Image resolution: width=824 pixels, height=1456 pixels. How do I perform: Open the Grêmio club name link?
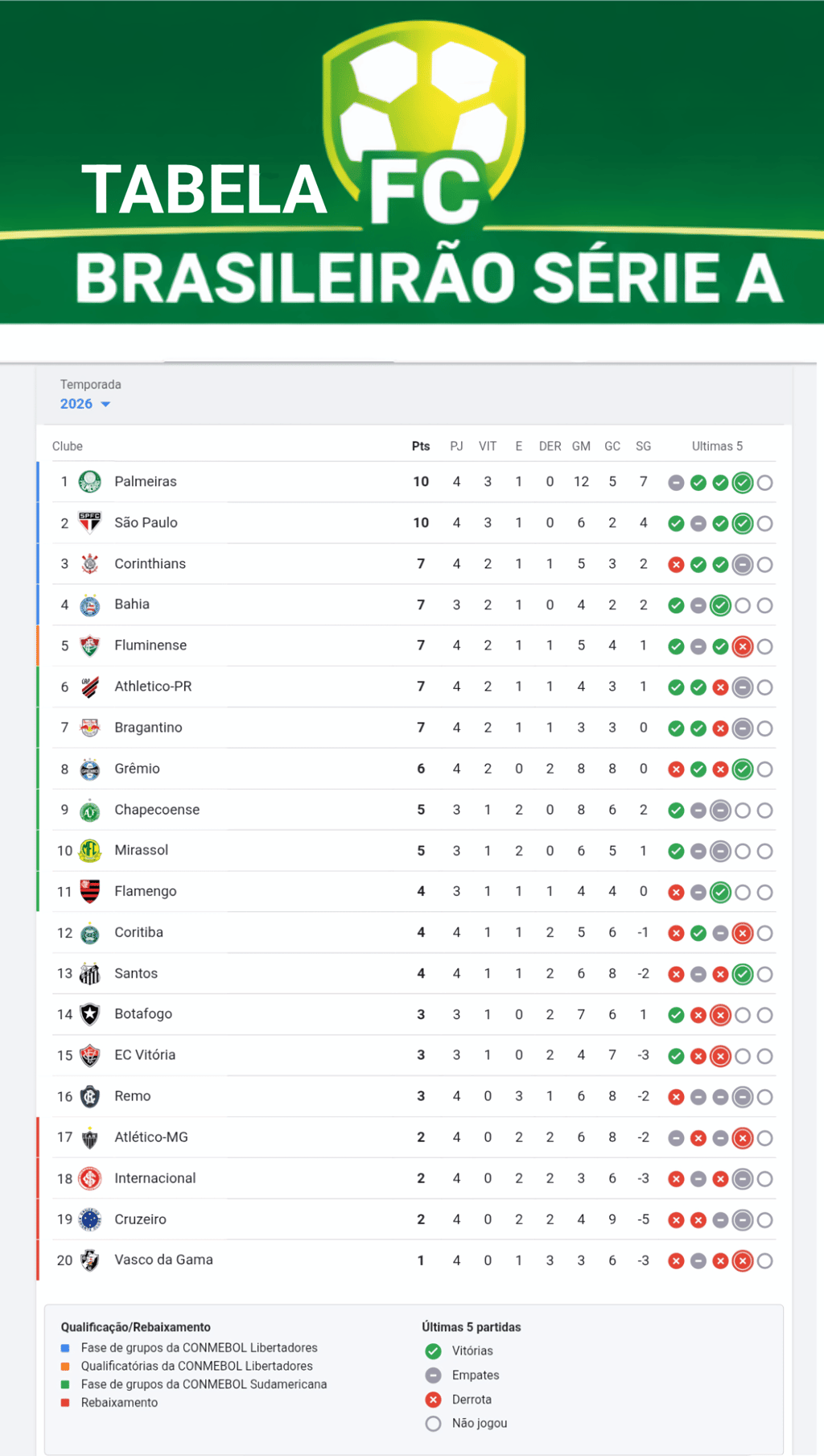tap(137, 769)
